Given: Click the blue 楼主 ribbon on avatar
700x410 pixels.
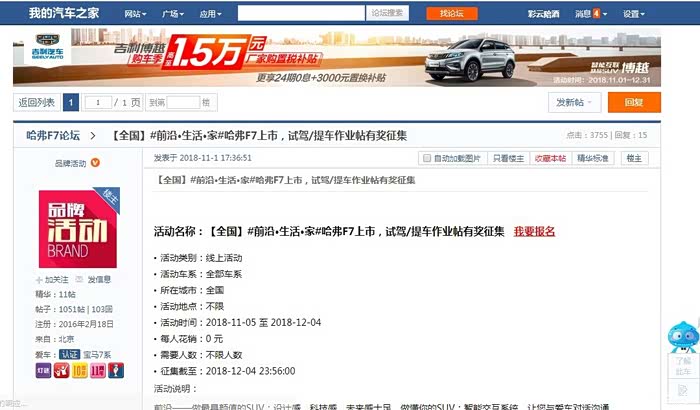Looking at the screenshot, I should 108,197.
